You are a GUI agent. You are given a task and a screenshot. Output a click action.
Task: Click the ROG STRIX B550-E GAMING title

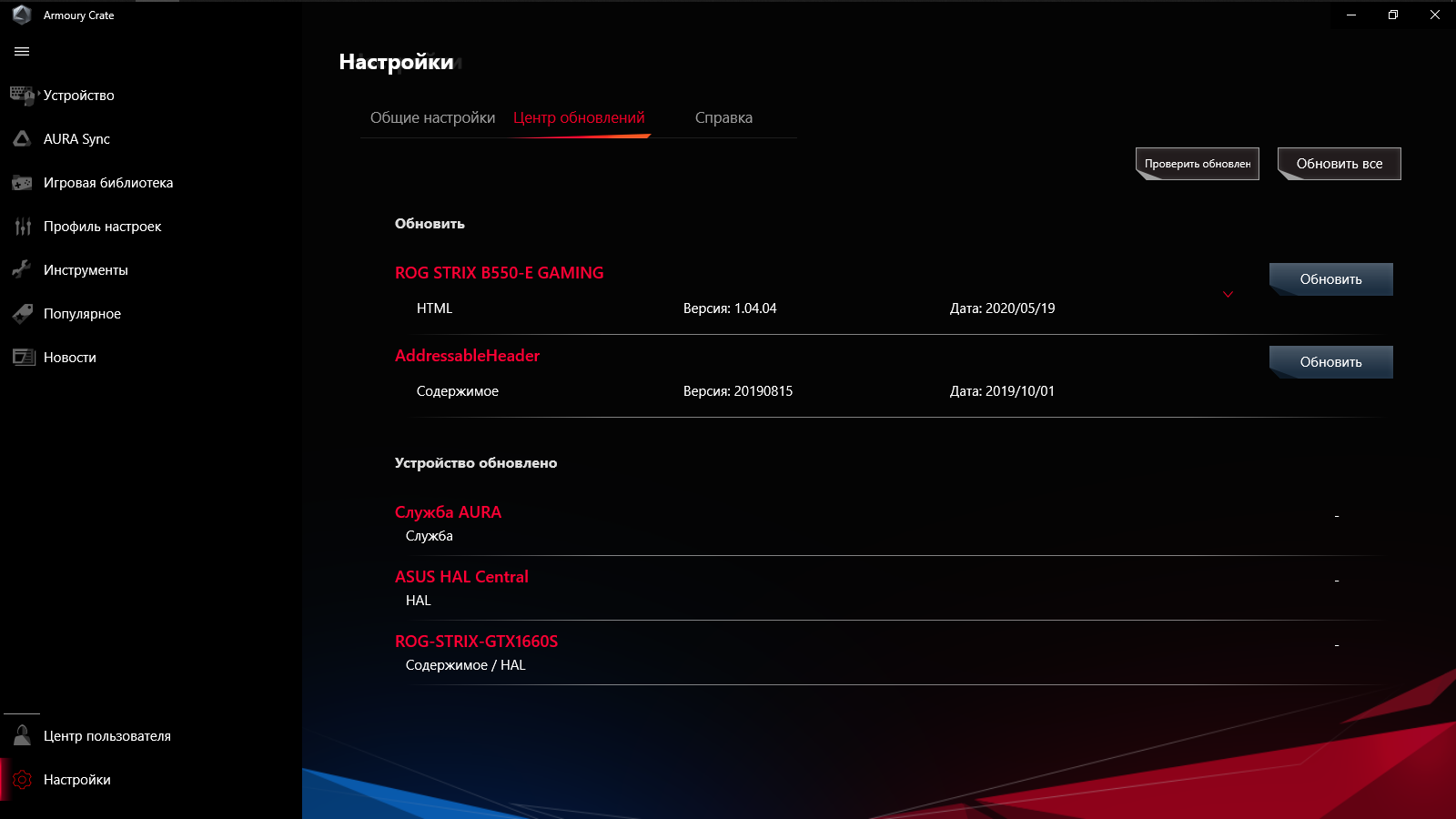[499, 273]
